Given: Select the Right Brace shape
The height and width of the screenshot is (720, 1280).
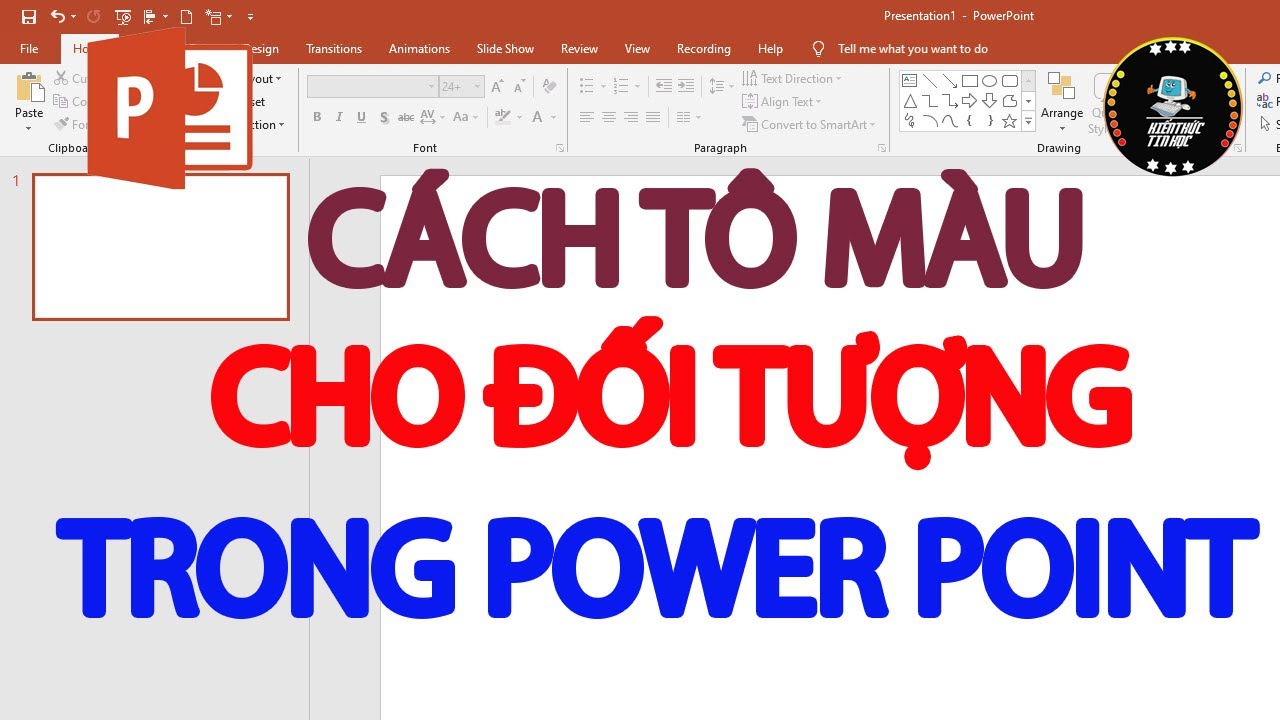Looking at the screenshot, I should coord(990,121).
